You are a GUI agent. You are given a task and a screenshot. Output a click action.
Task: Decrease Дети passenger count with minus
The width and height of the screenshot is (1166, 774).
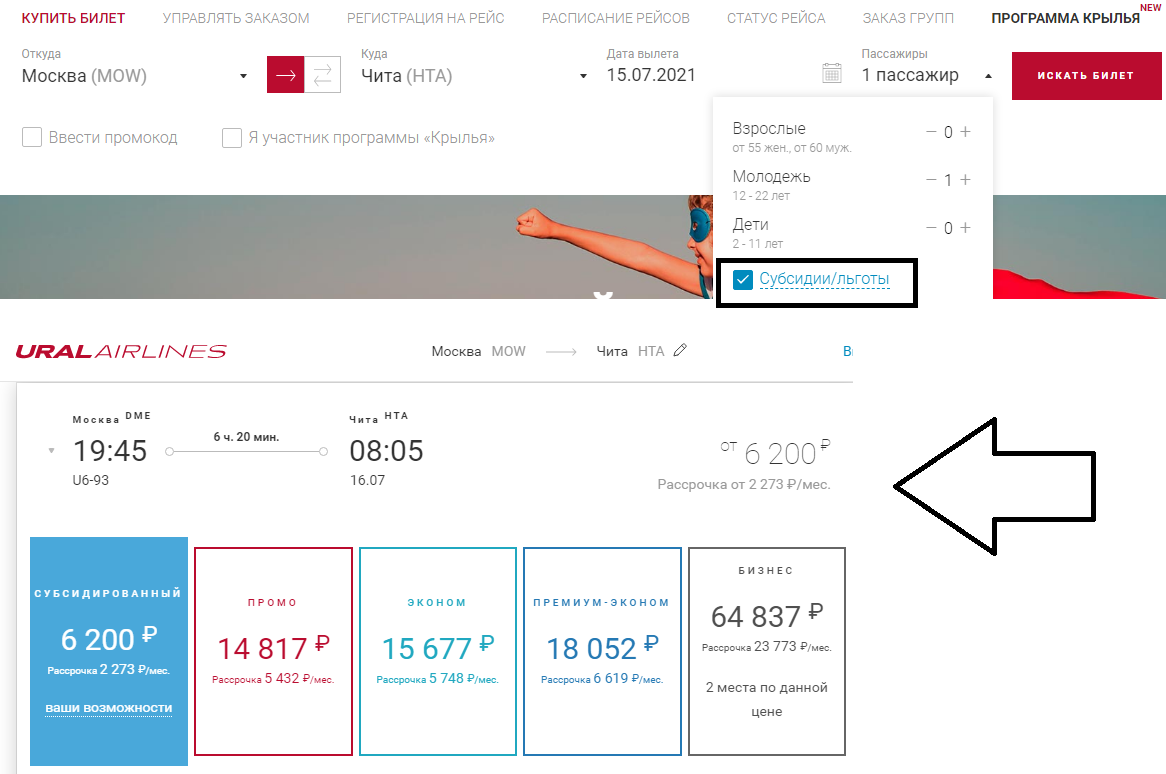point(931,228)
